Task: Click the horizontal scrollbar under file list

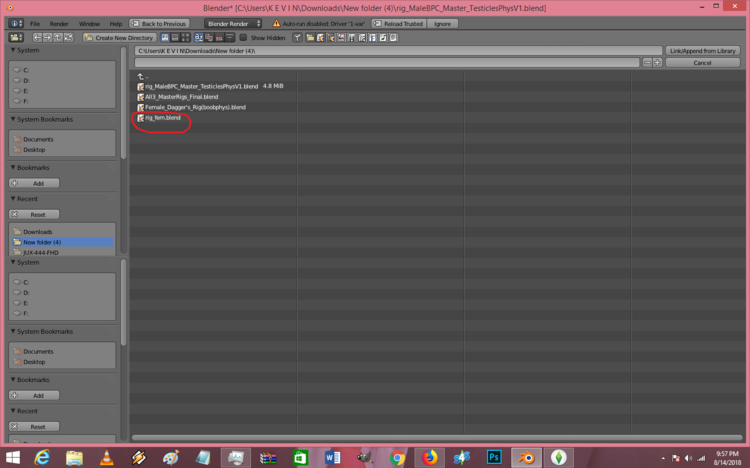Action: 437,437
